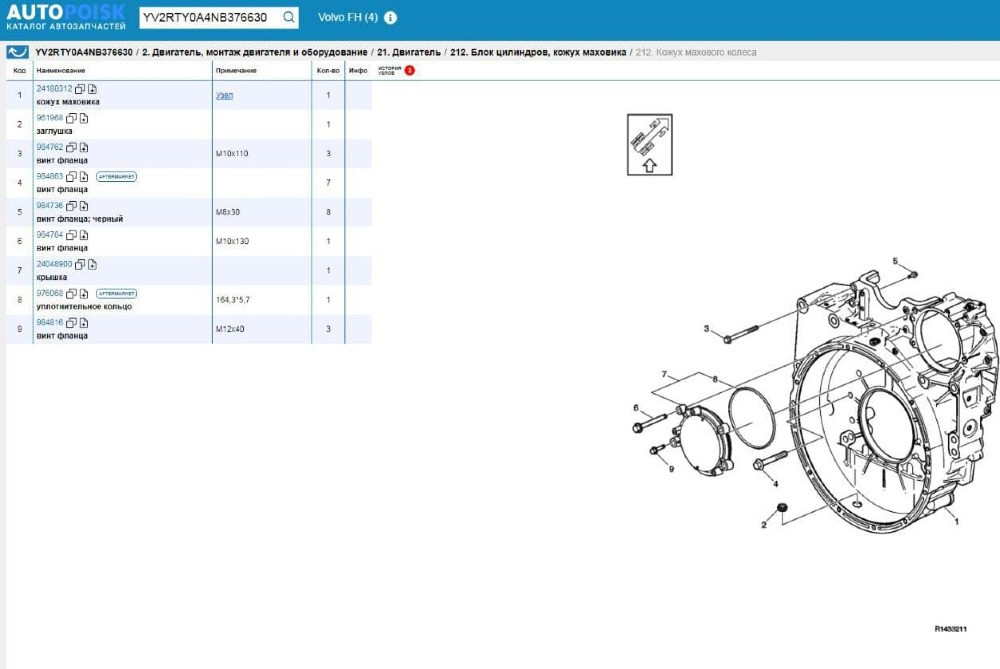Image resolution: width=1000 pixels, height=669 pixels.
Task: Go to breadcrumb '212. Блок цилиндров, кожух маховика'
Action: pyautogui.click(x=538, y=52)
